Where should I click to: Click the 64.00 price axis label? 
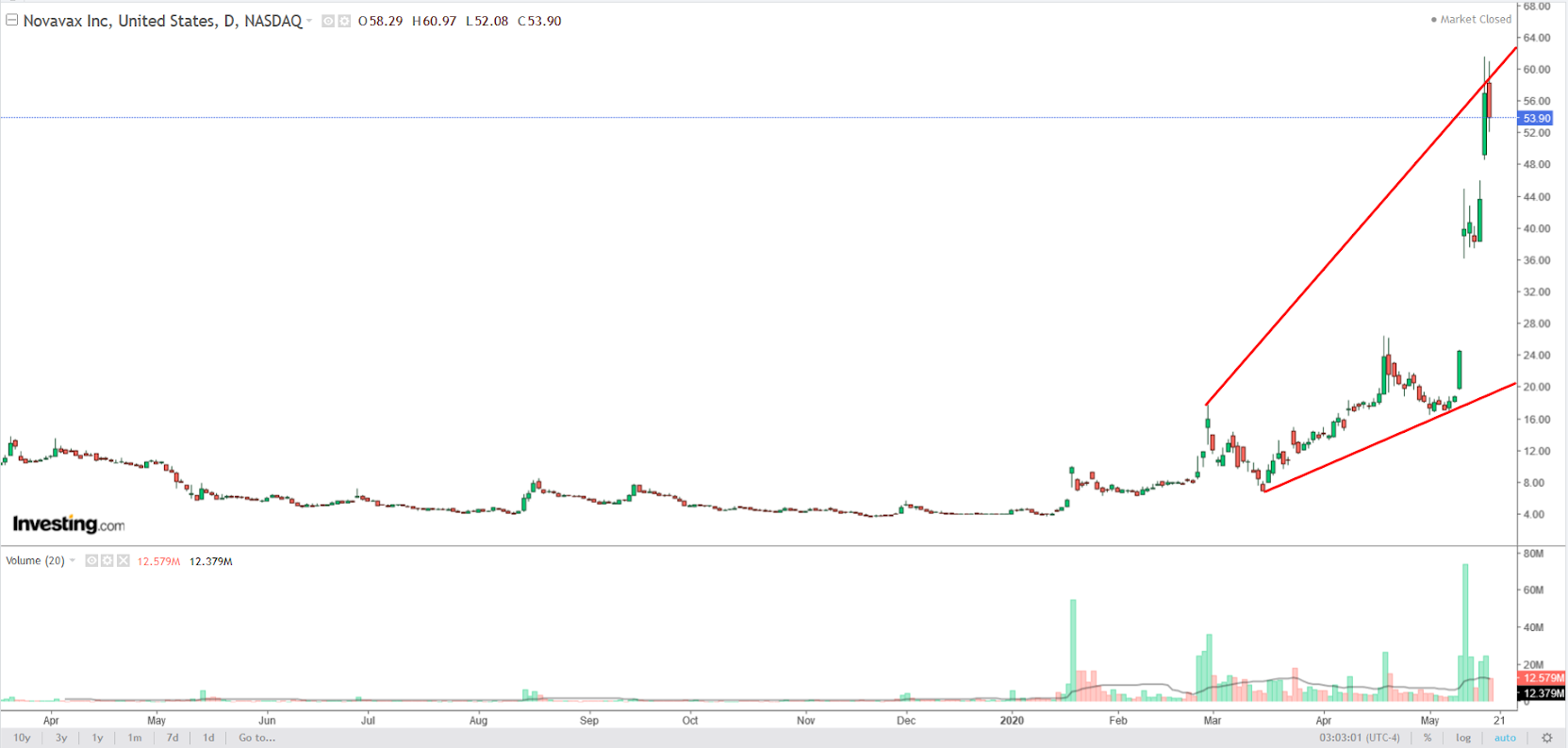(x=1537, y=38)
